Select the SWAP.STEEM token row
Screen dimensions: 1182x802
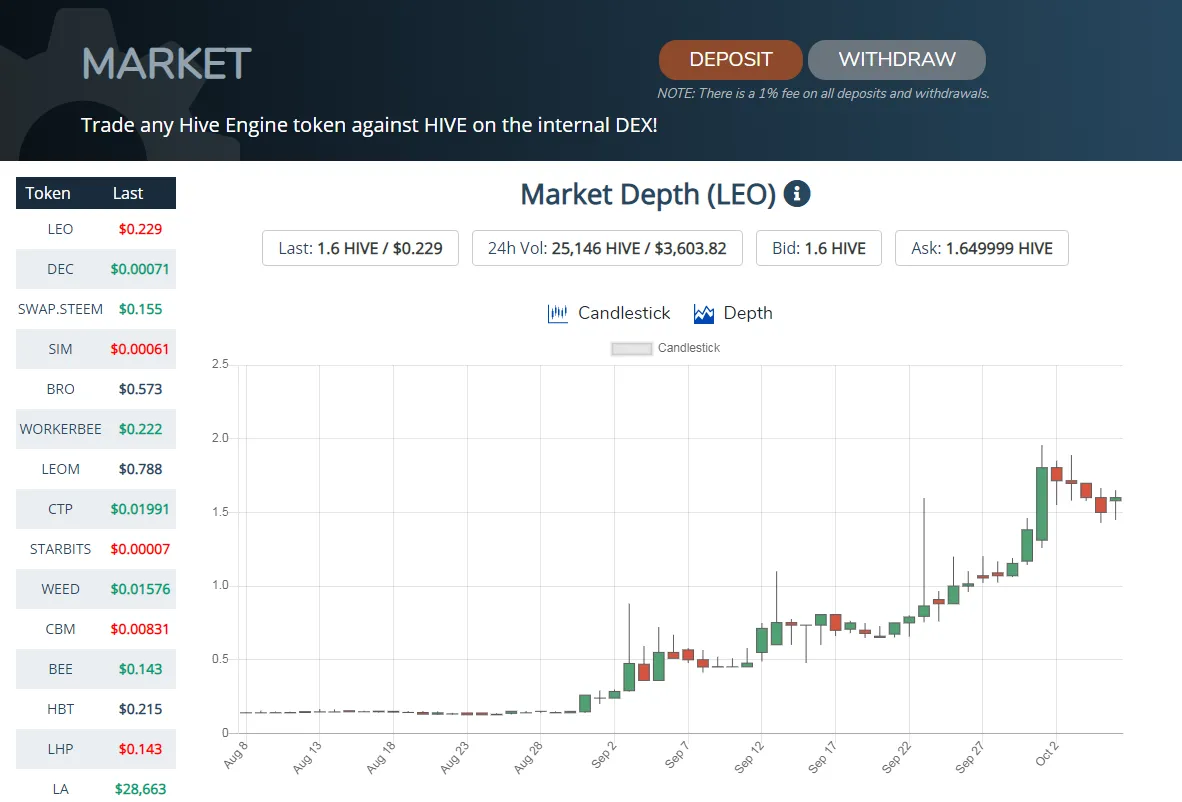(x=96, y=309)
